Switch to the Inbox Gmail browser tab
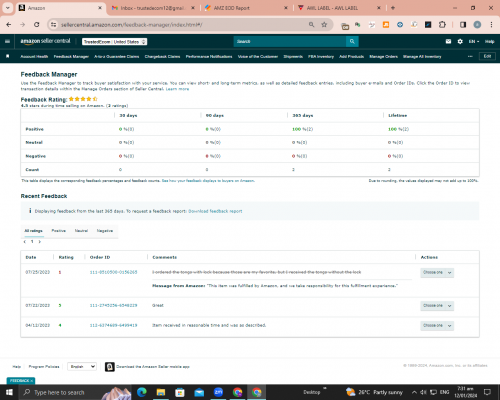Image resolution: width=500 pixels, height=400 pixels. tap(153, 8)
